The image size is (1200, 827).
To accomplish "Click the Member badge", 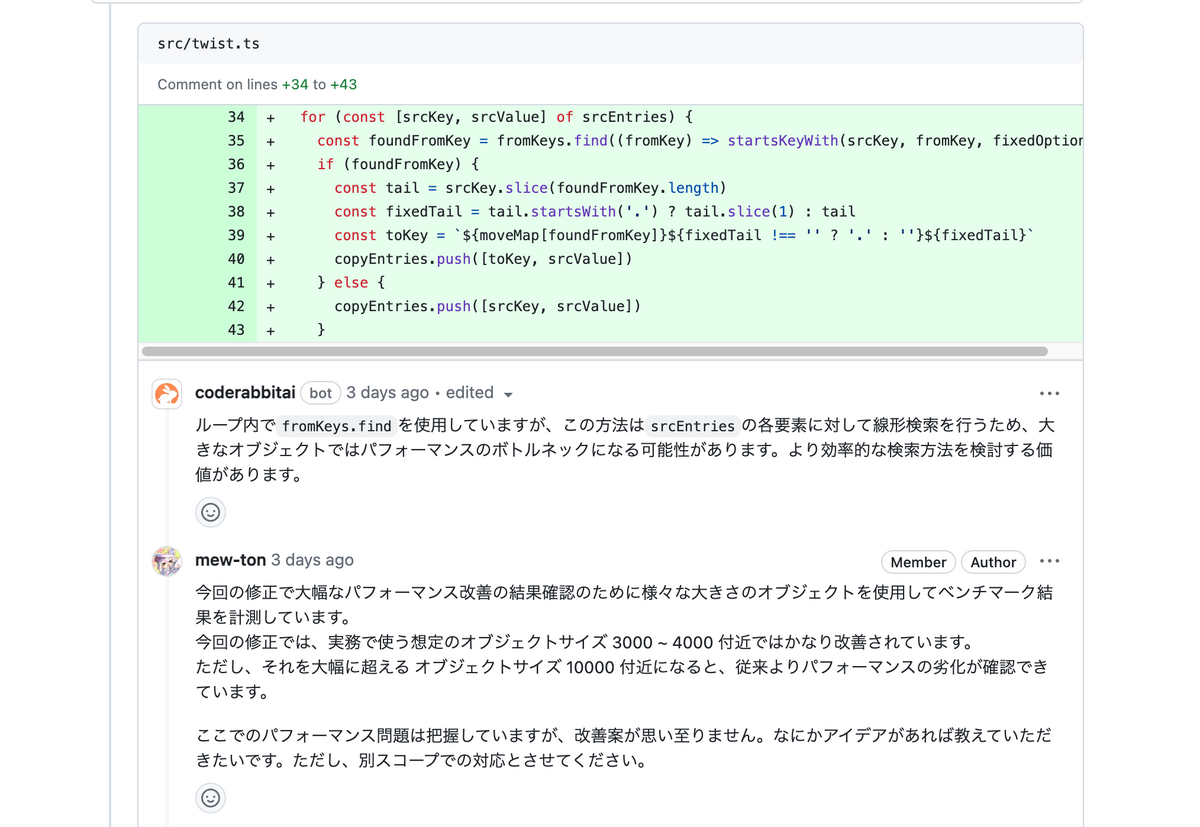I will (x=918, y=562).
